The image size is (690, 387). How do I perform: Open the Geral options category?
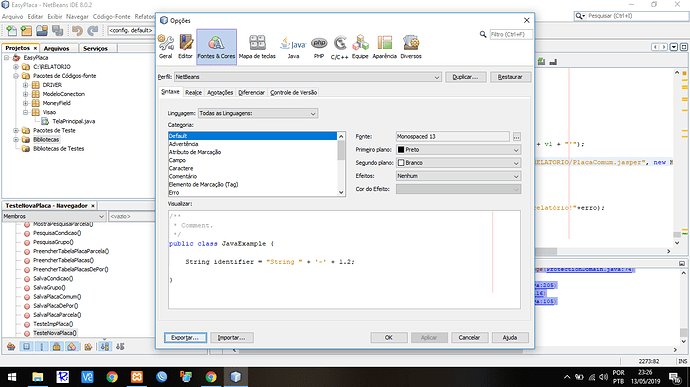click(165, 47)
